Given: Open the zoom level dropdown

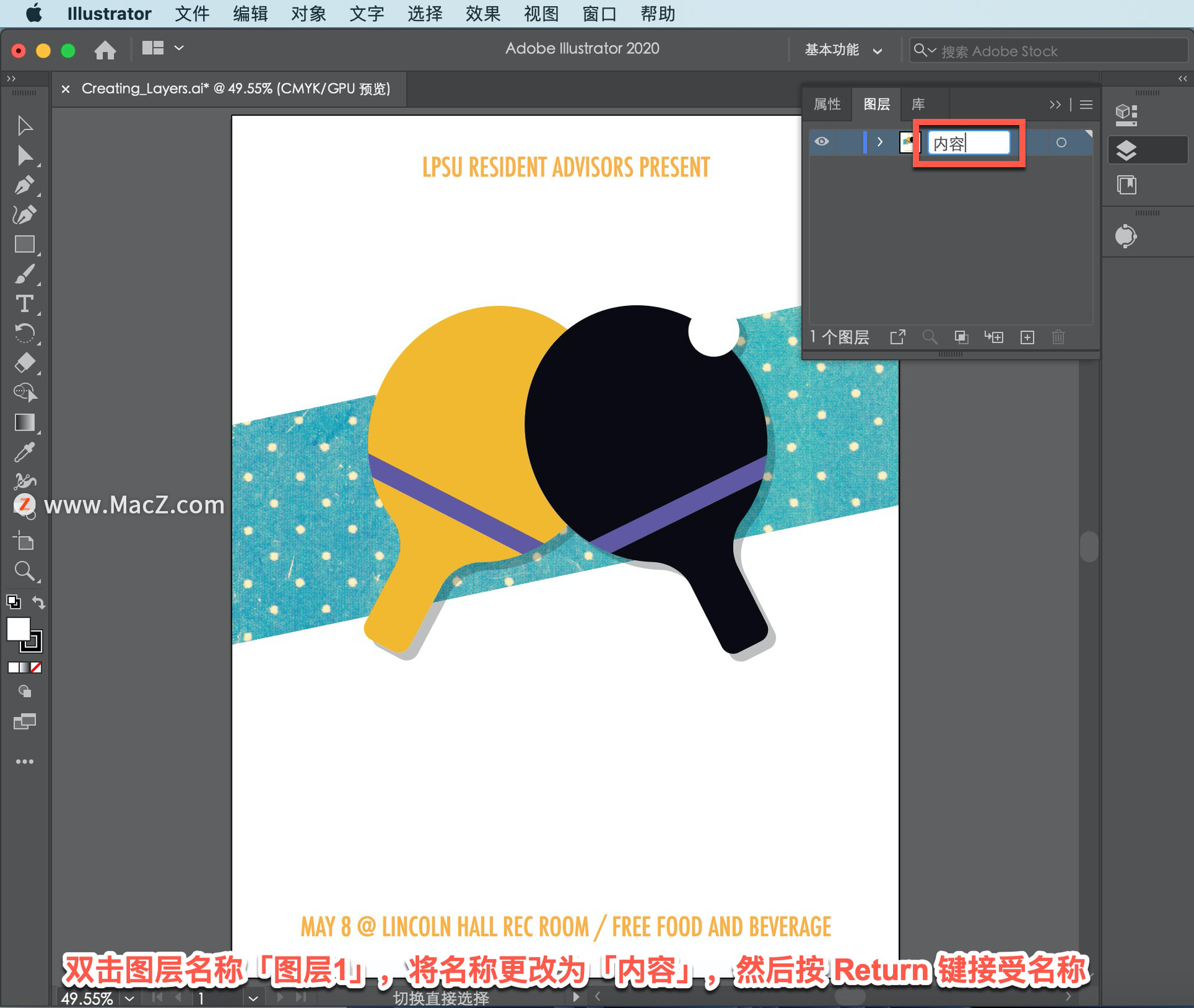Looking at the screenshot, I should [x=129, y=998].
